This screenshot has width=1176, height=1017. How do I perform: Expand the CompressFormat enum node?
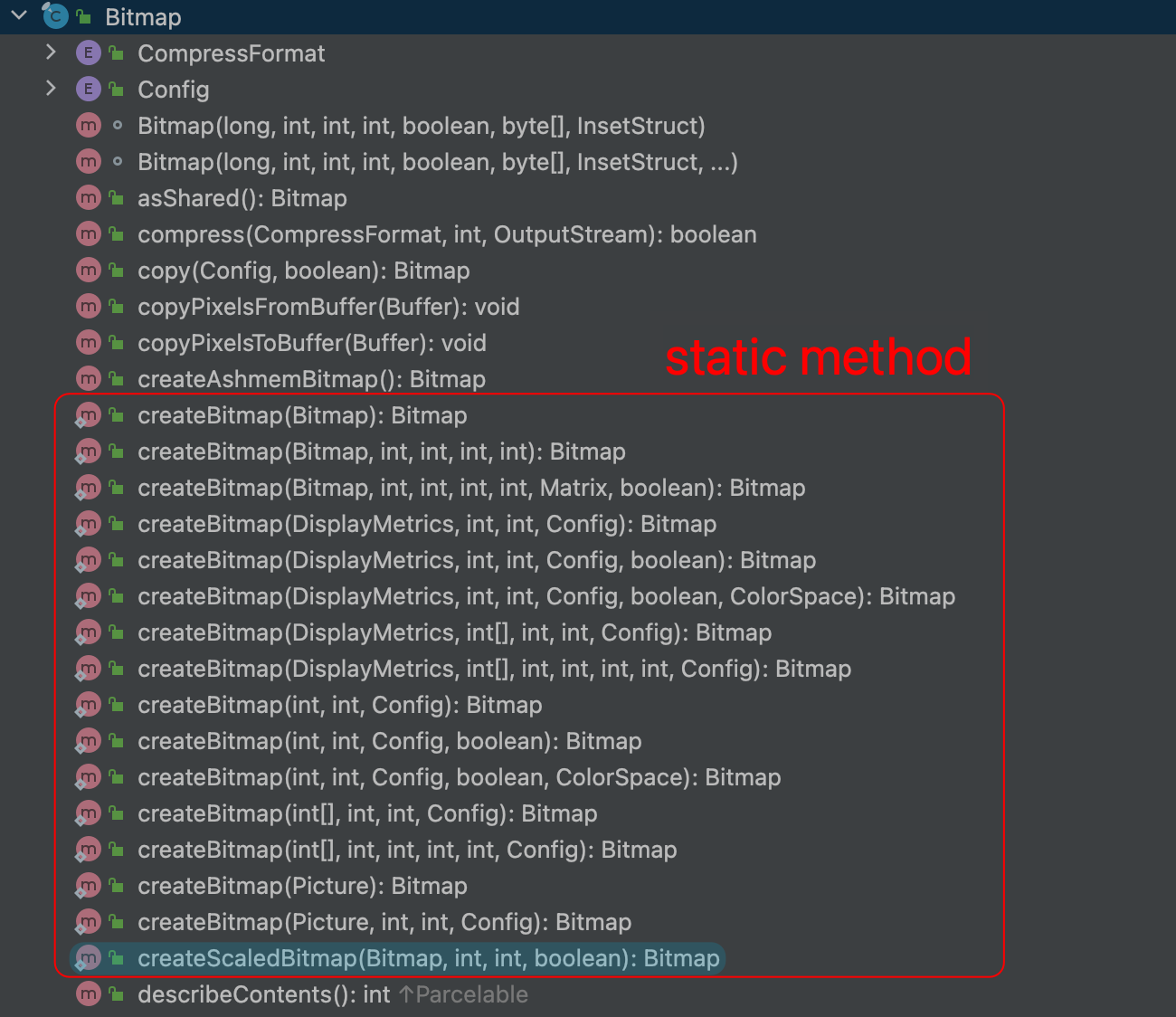click(x=51, y=52)
